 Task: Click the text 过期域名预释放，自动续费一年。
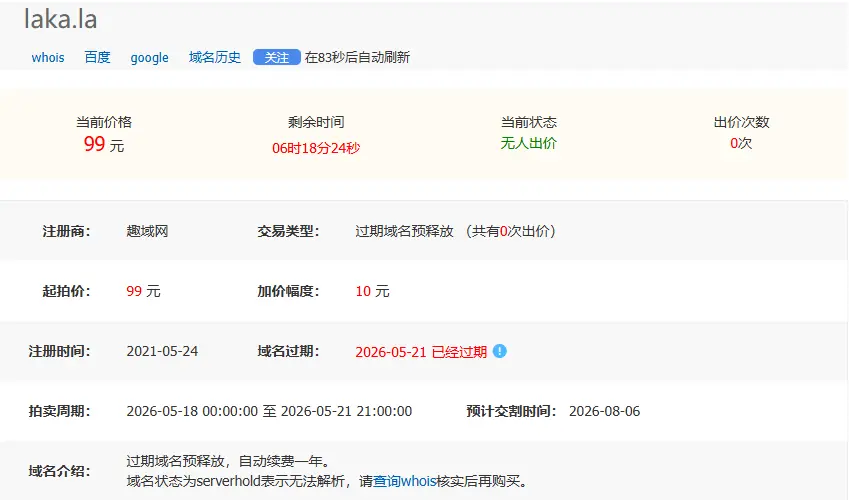[x=229, y=462]
